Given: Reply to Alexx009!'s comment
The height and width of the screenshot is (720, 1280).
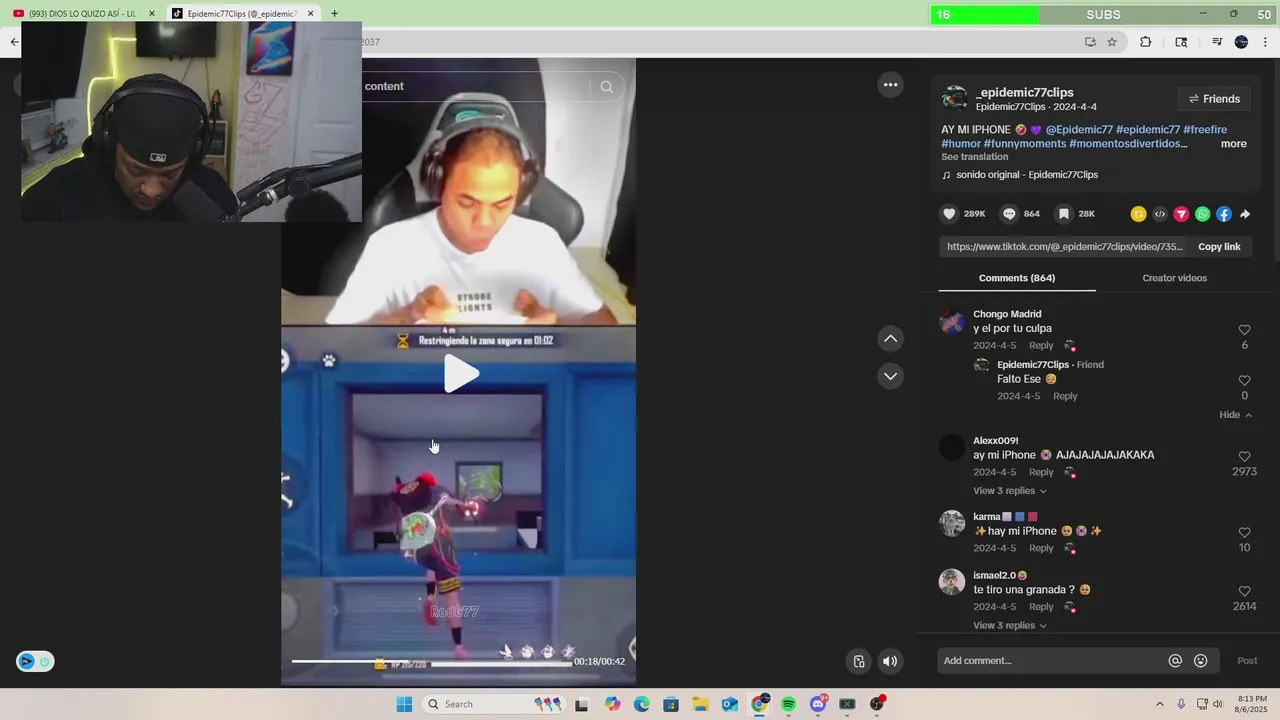Looking at the screenshot, I should coord(1041,473).
